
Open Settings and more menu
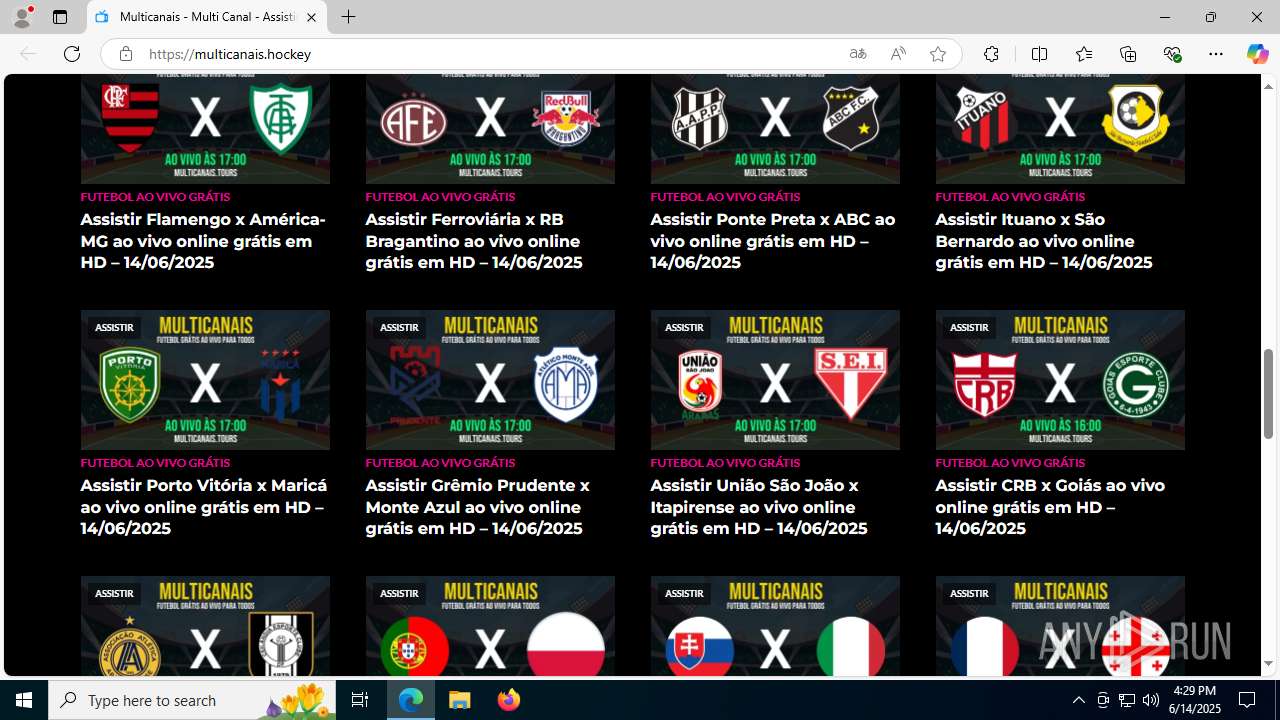(x=1216, y=54)
